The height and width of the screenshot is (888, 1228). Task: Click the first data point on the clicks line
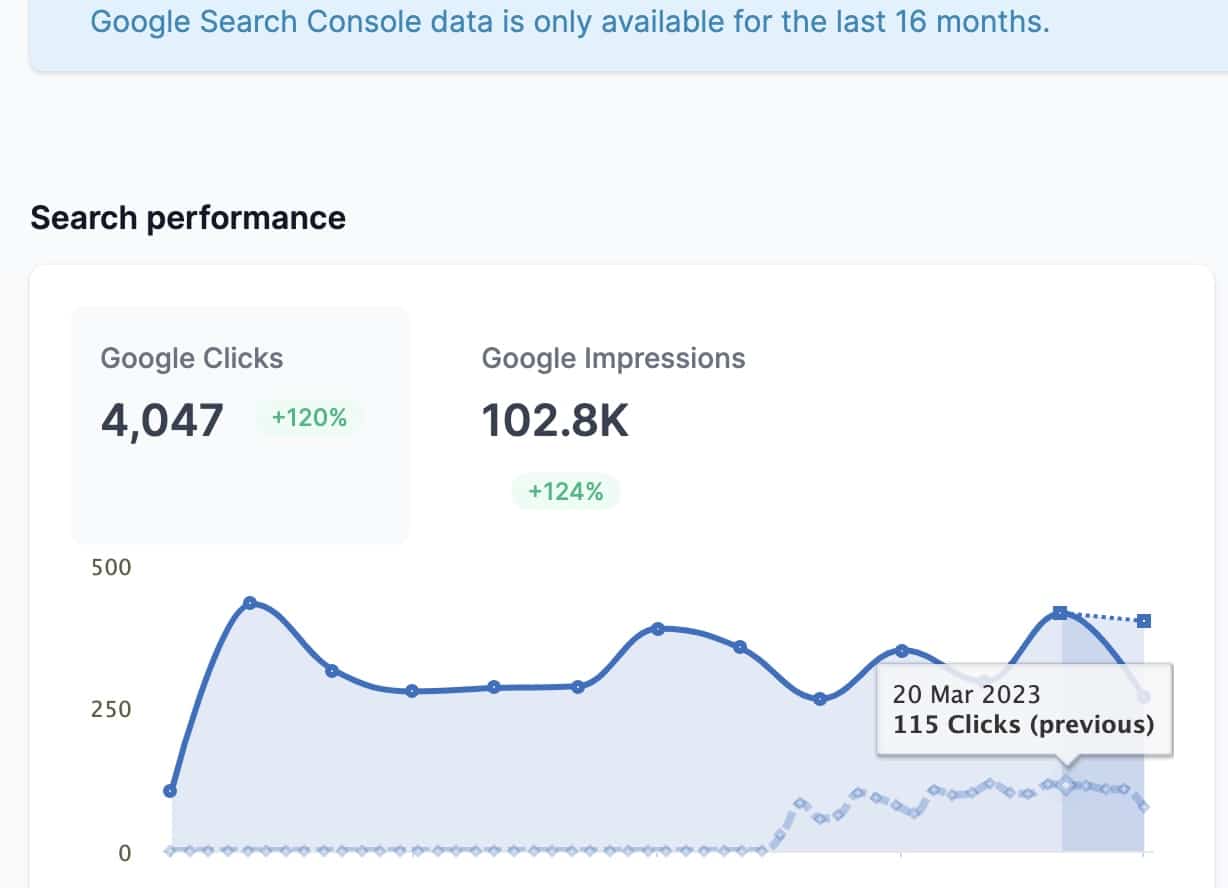[x=170, y=791]
